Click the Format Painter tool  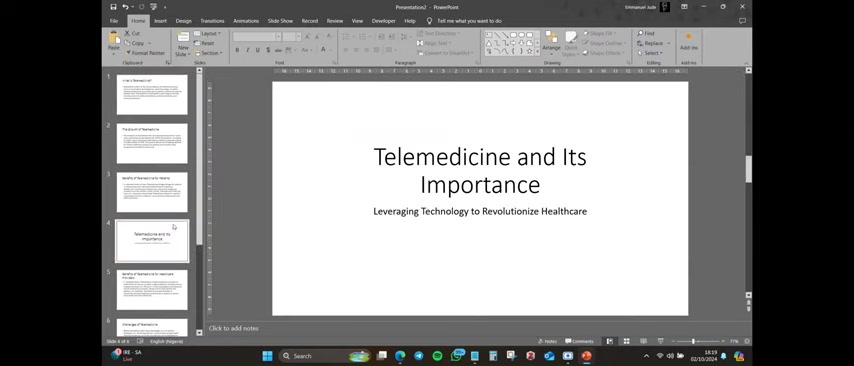[145, 53]
